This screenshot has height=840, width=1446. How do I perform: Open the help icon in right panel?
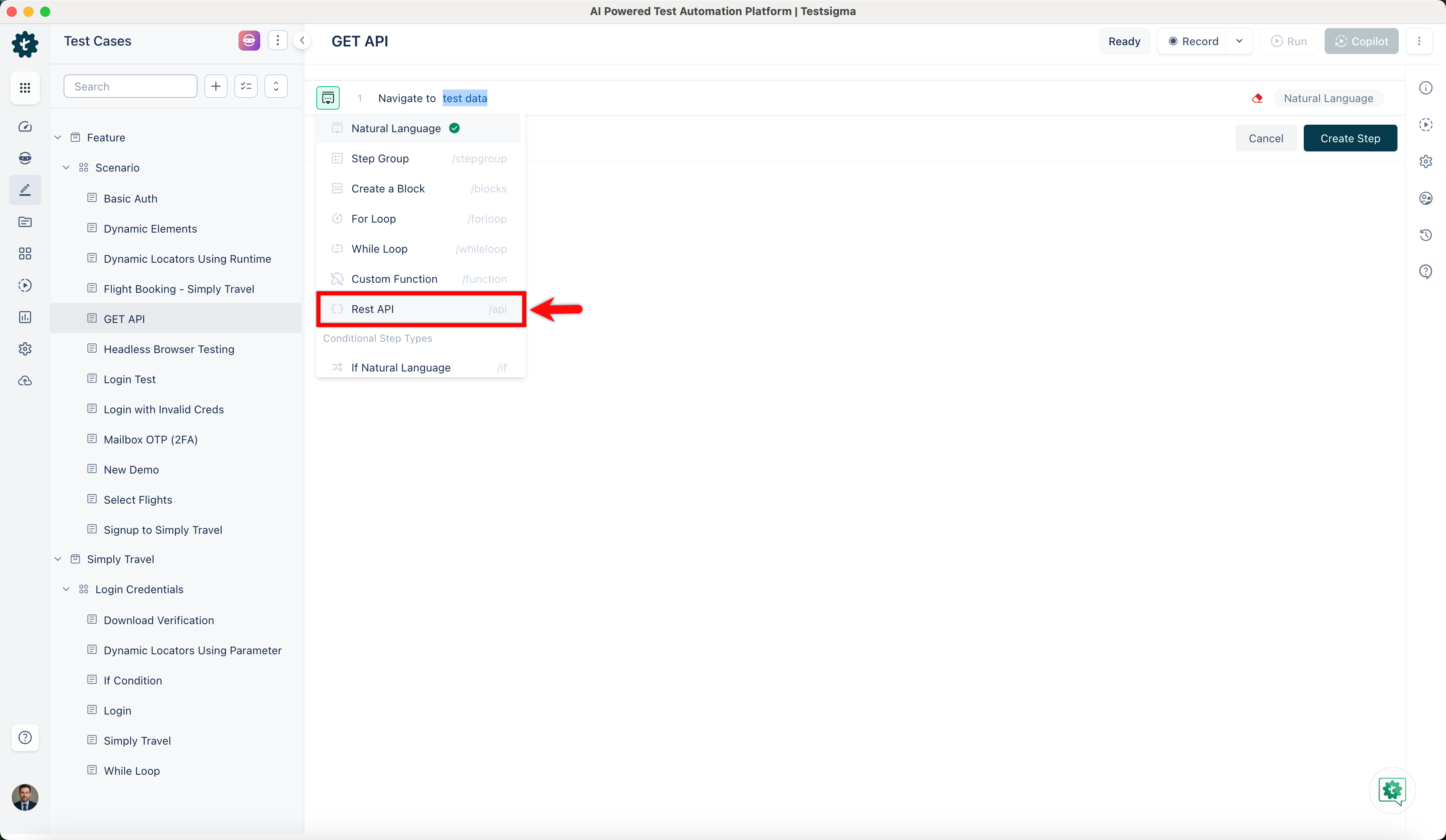pyautogui.click(x=1425, y=271)
